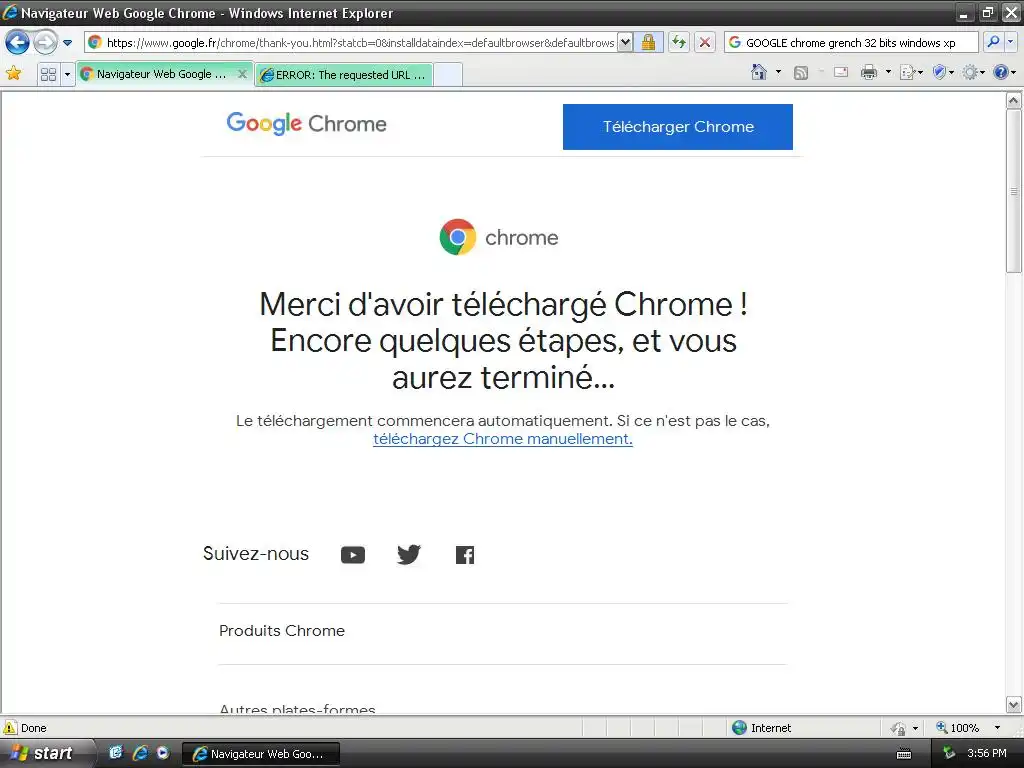Click the chrome logo in page center
The height and width of the screenshot is (768, 1024).
click(499, 237)
